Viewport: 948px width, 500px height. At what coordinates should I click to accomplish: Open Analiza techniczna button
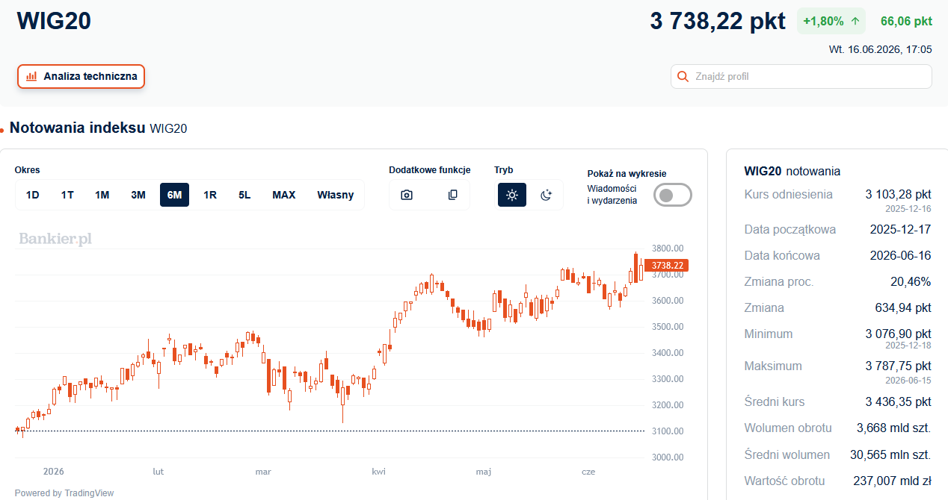pos(81,76)
